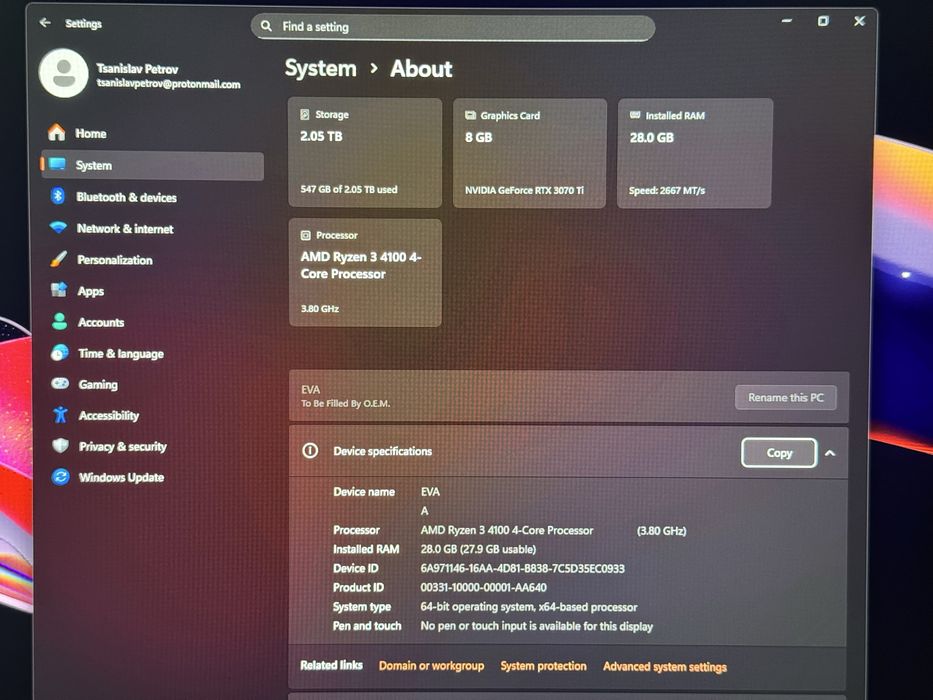Open Domain or workgroup link
This screenshot has width=933, height=700.
[431, 665]
